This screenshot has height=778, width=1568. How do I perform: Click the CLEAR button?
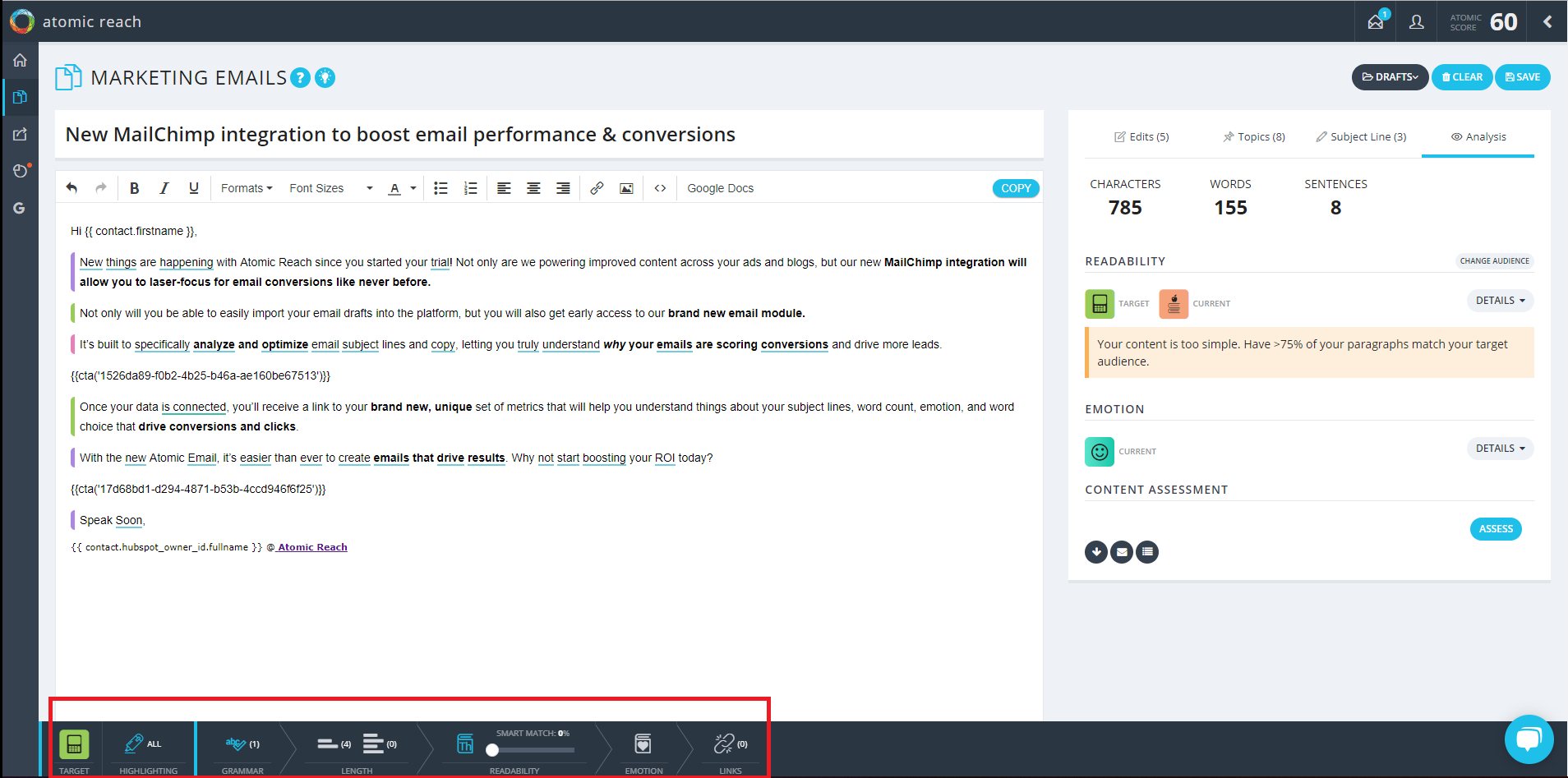[x=1462, y=77]
